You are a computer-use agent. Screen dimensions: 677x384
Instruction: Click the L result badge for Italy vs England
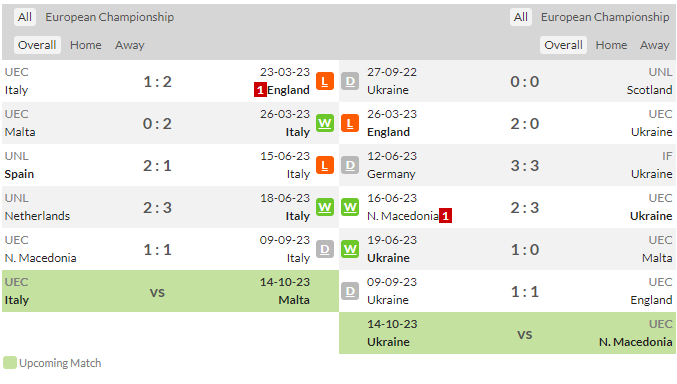click(325, 81)
